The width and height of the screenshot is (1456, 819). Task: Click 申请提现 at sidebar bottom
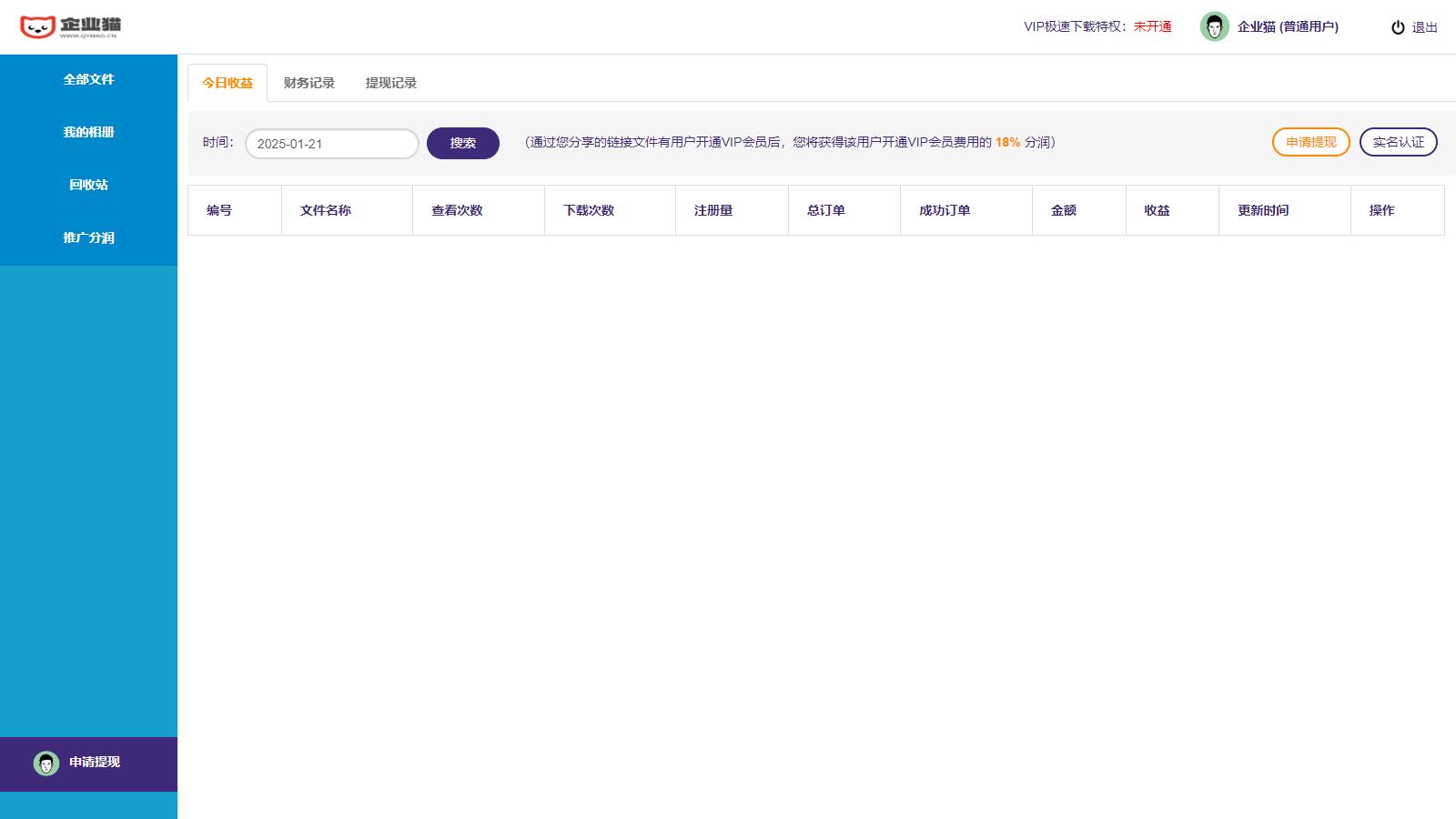94,763
